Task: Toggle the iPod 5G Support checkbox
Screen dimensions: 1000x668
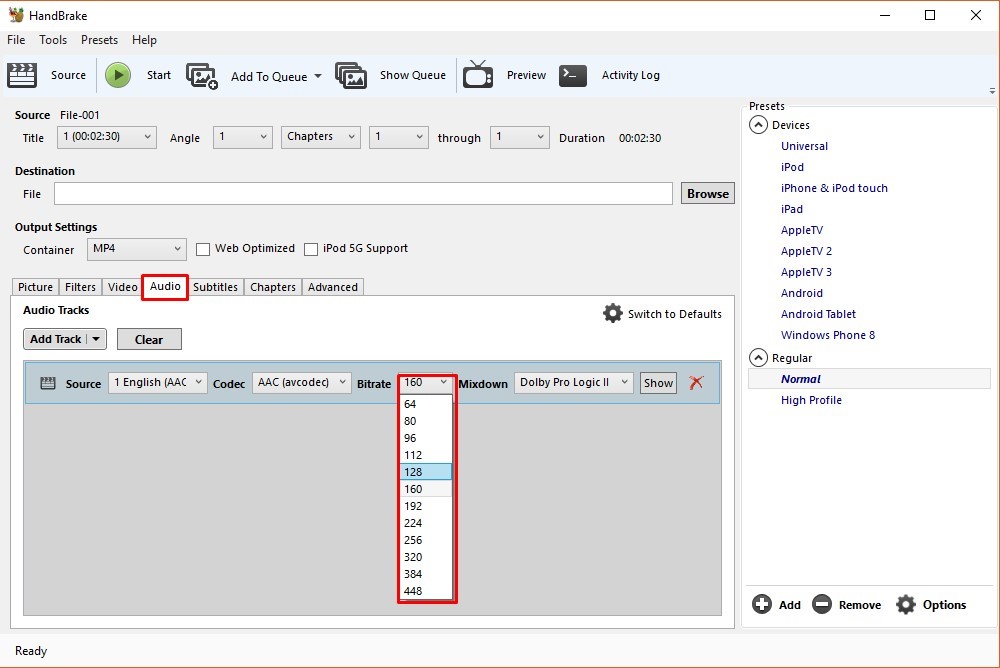Action: point(311,249)
